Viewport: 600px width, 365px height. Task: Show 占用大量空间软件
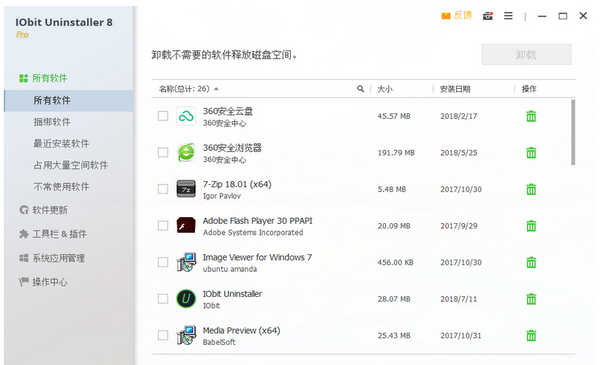coord(70,165)
